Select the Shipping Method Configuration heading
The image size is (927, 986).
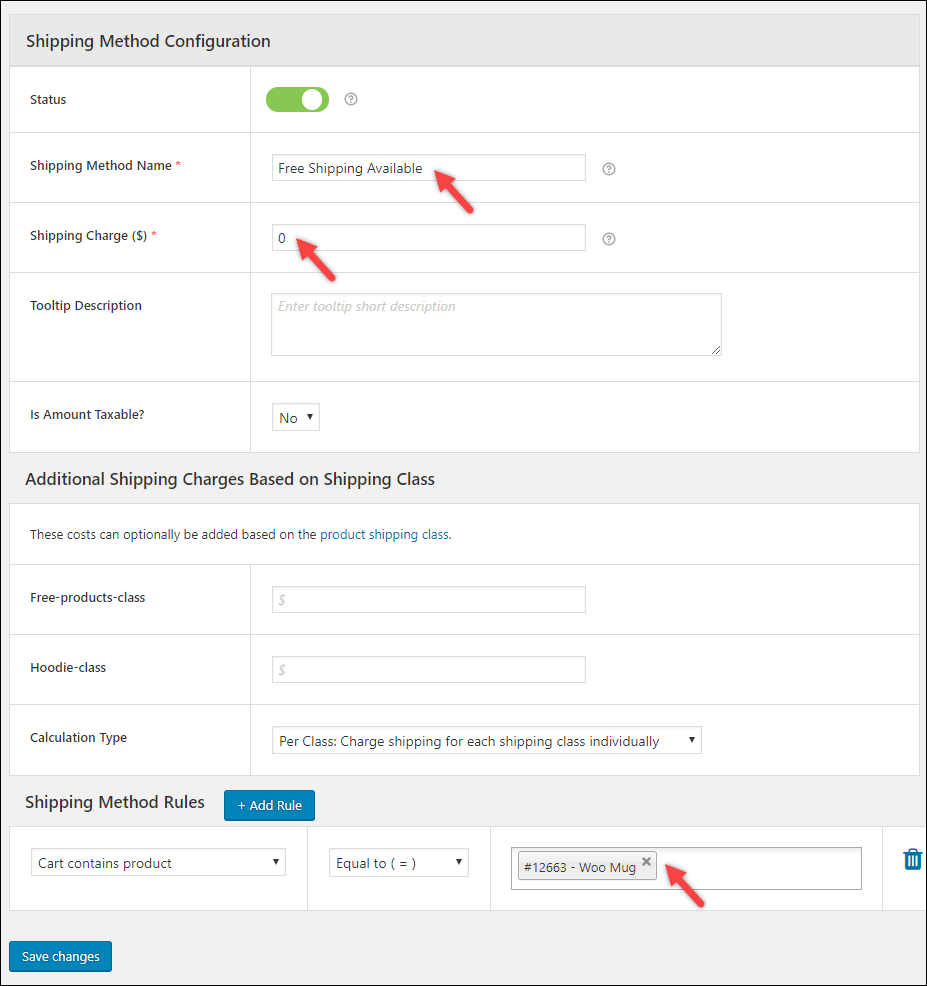148,41
